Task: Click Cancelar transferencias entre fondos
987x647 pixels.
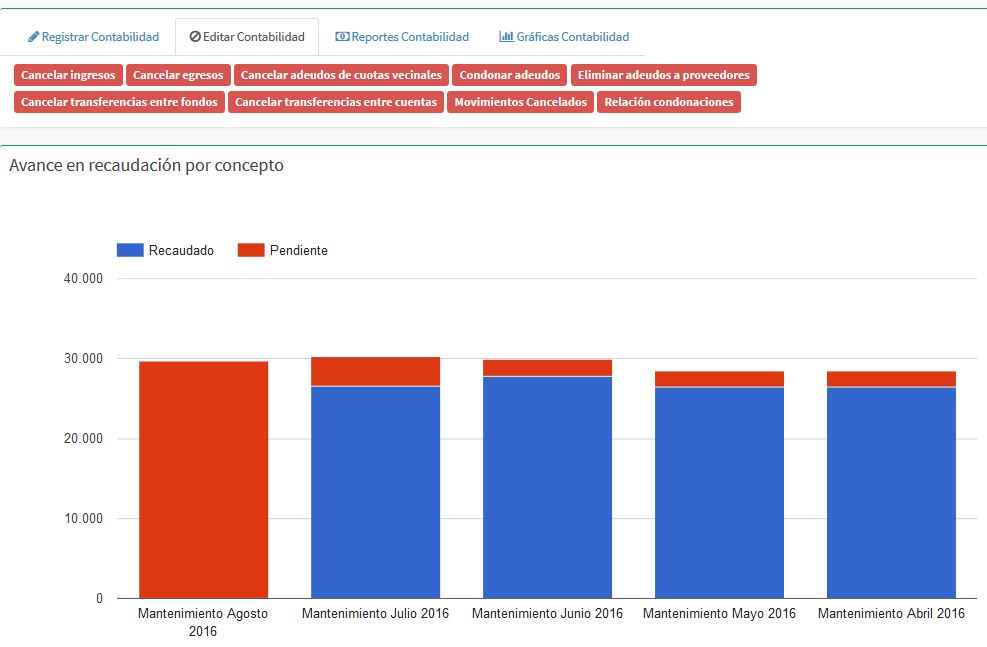Action: [x=119, y=102]
